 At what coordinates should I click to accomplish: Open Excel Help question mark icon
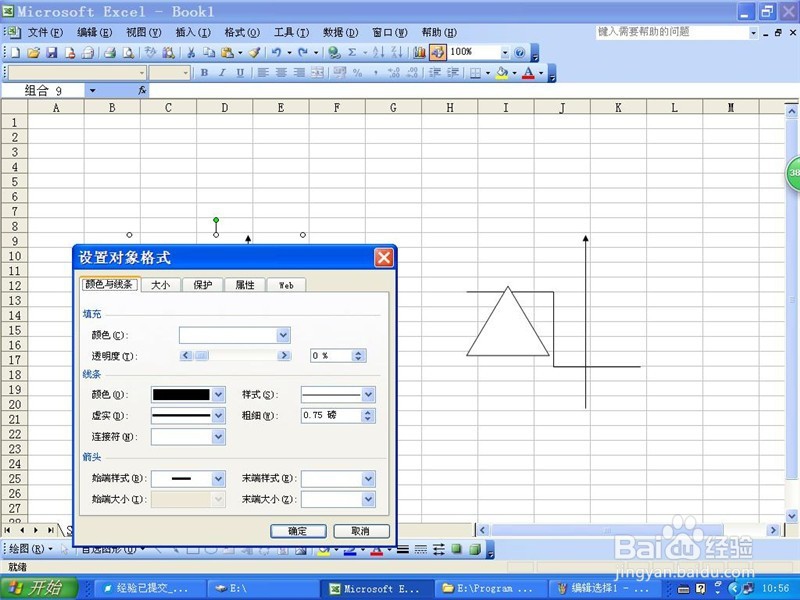[519, 53]
